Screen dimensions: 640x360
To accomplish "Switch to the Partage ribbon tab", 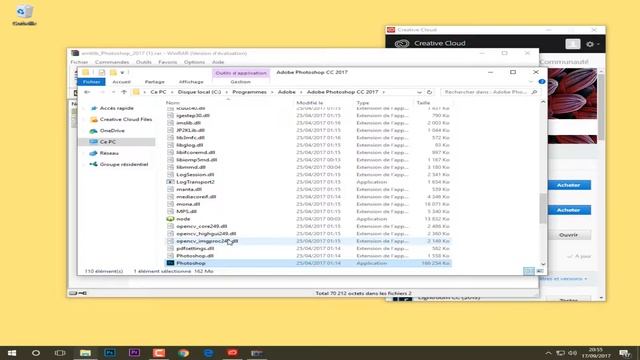I will pyautogui.click(x=155, y=82).
